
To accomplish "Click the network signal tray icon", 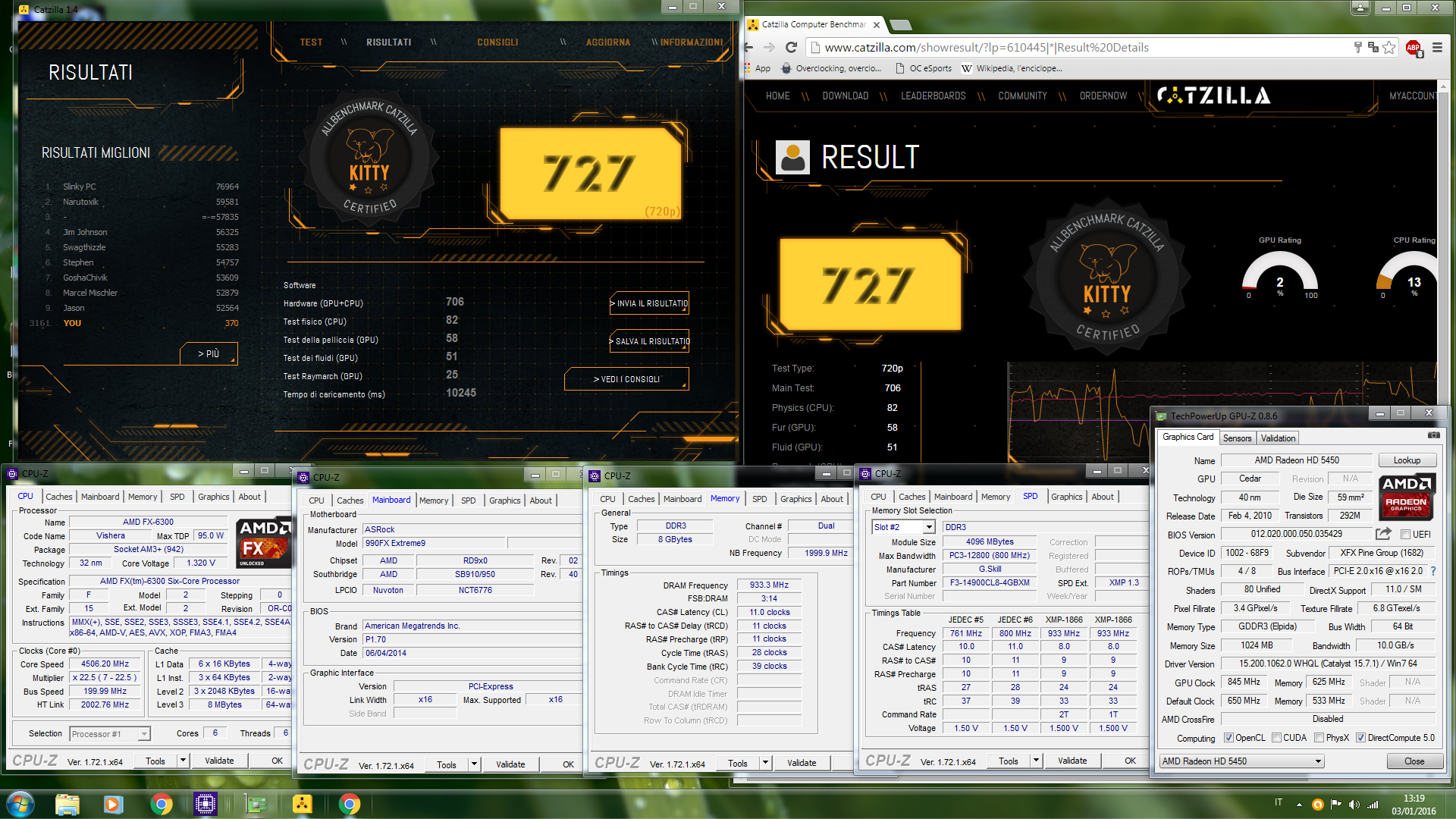I will pos(1373,805).
